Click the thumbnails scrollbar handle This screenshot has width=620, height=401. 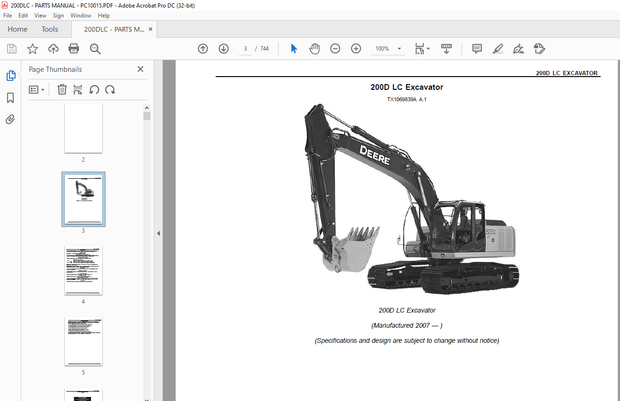coord(147,116)
